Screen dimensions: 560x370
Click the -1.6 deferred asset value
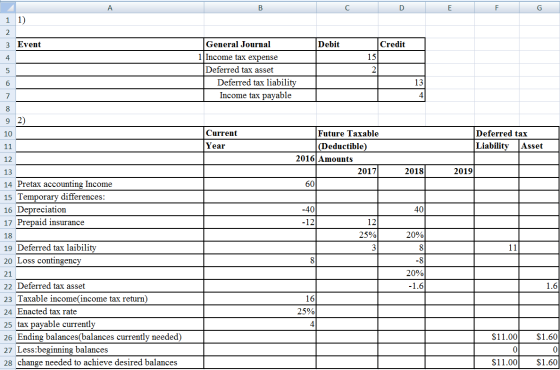click(402, 286)
